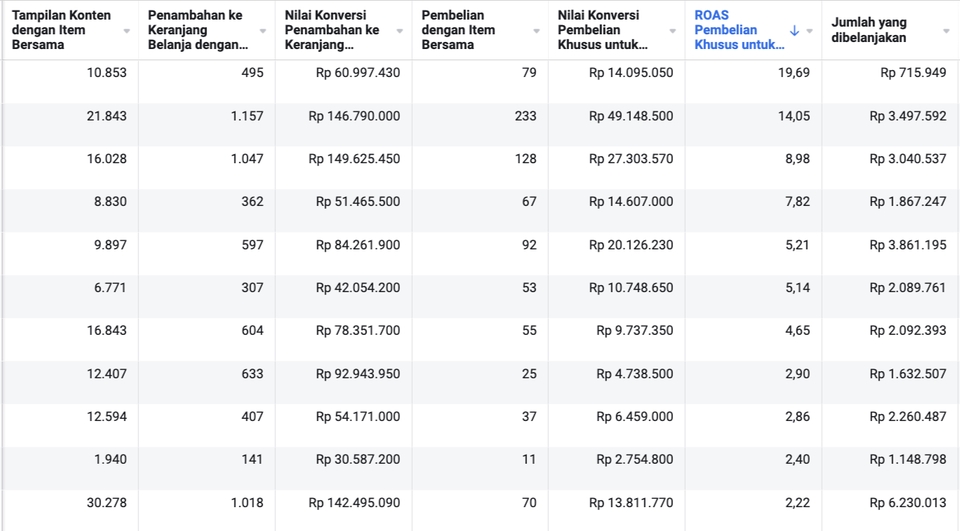This screenshot has height=531, width=960.
Task: Open the Nilai Konversi Pembelian Khusus arrow
Action: [673, 31]
